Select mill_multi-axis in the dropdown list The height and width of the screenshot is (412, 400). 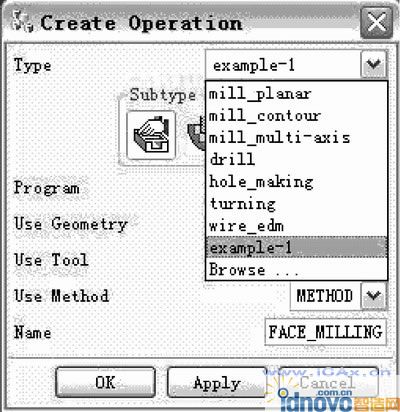pos(296,138)
